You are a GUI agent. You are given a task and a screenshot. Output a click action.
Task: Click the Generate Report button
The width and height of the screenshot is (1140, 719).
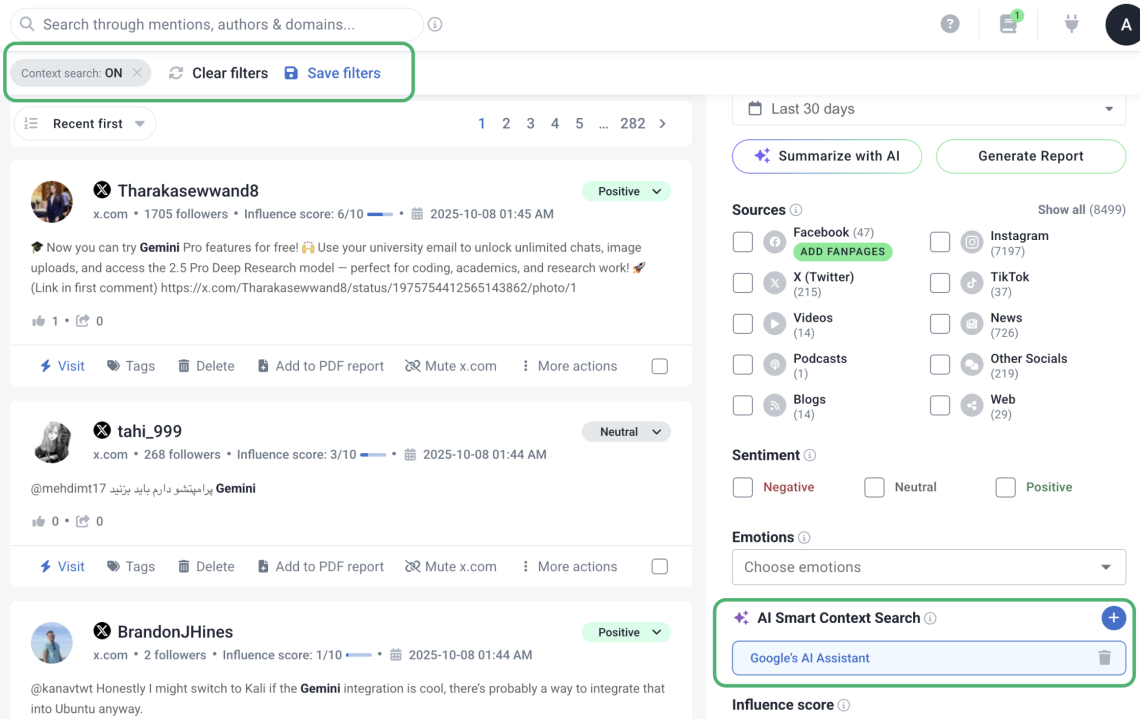1030,156
